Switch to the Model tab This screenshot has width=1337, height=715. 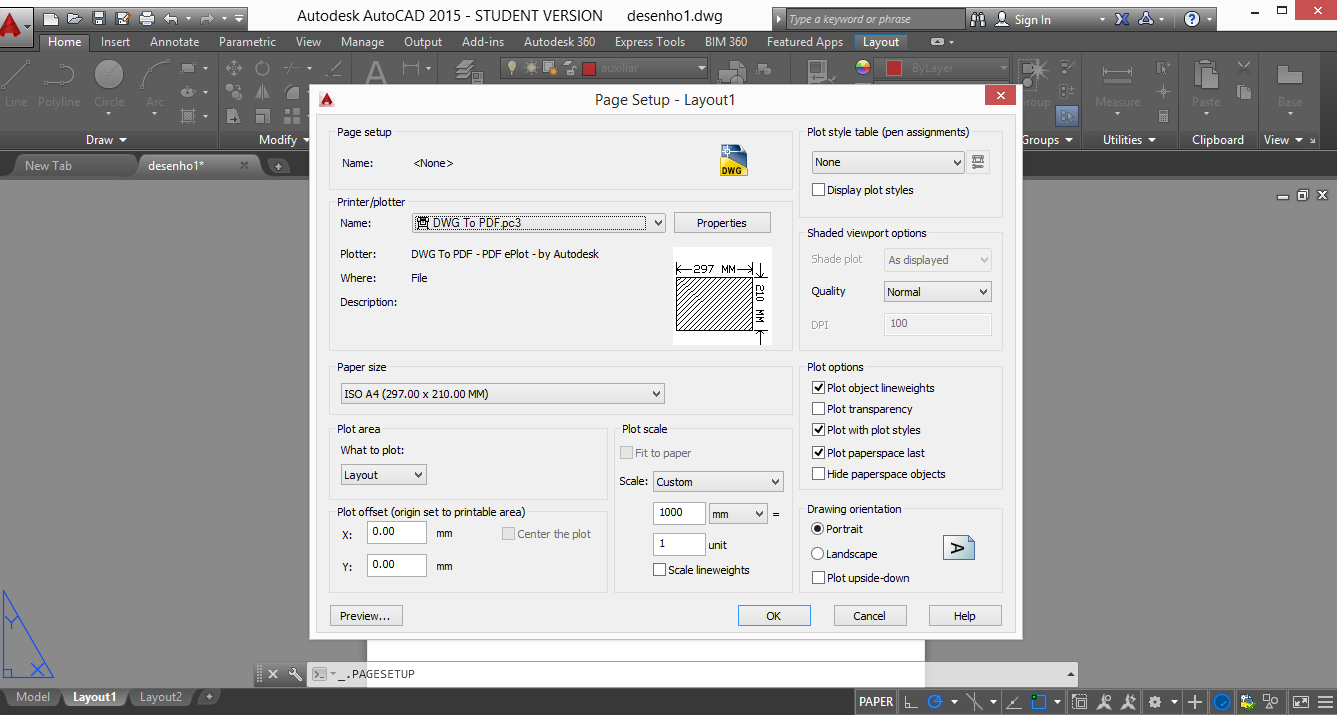(33, 697)
